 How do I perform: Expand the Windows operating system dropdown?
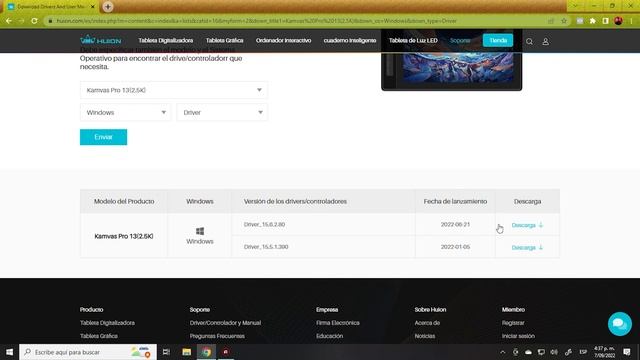click(126, 112)
